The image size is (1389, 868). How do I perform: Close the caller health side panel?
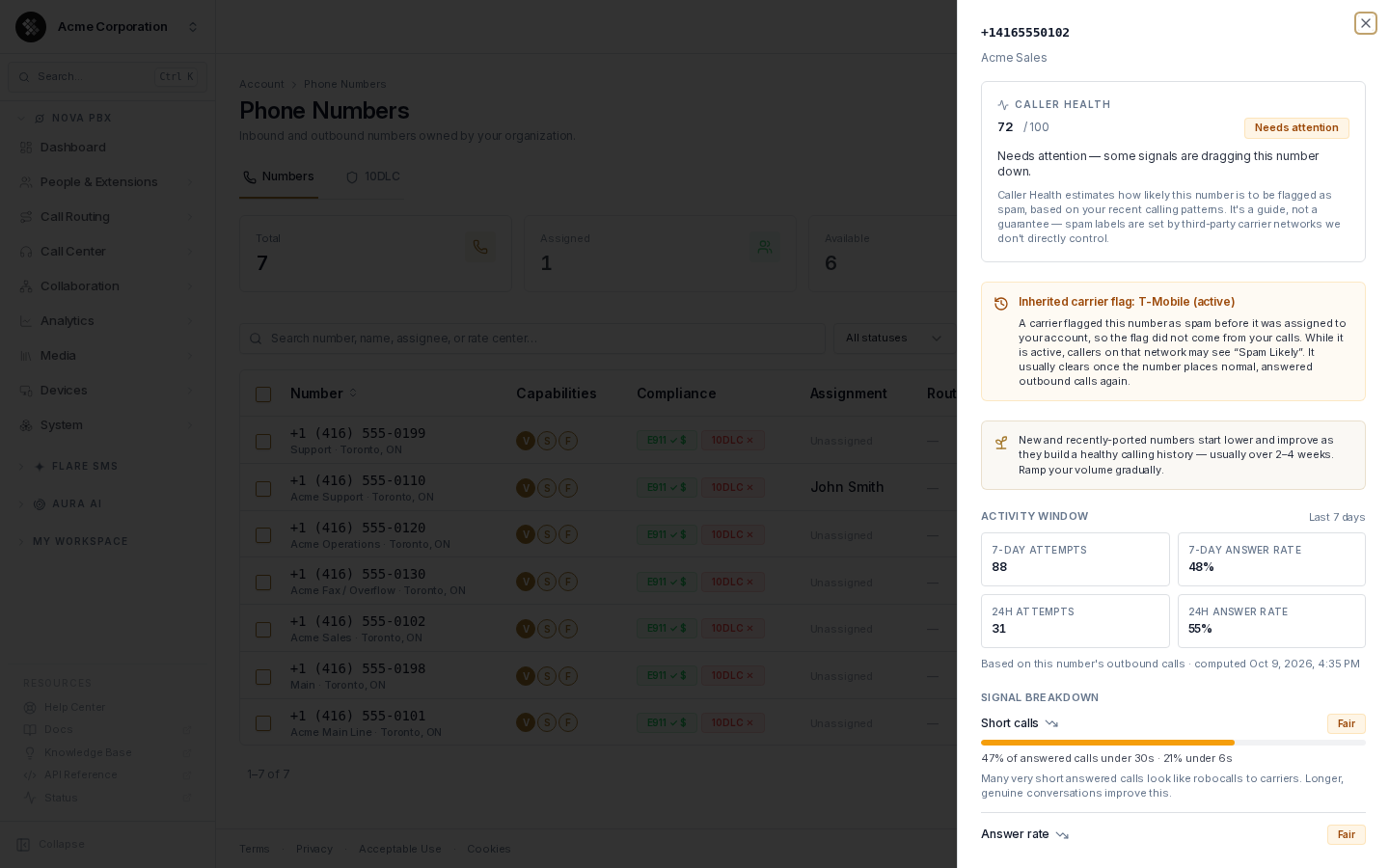(x=1365, y=23)
